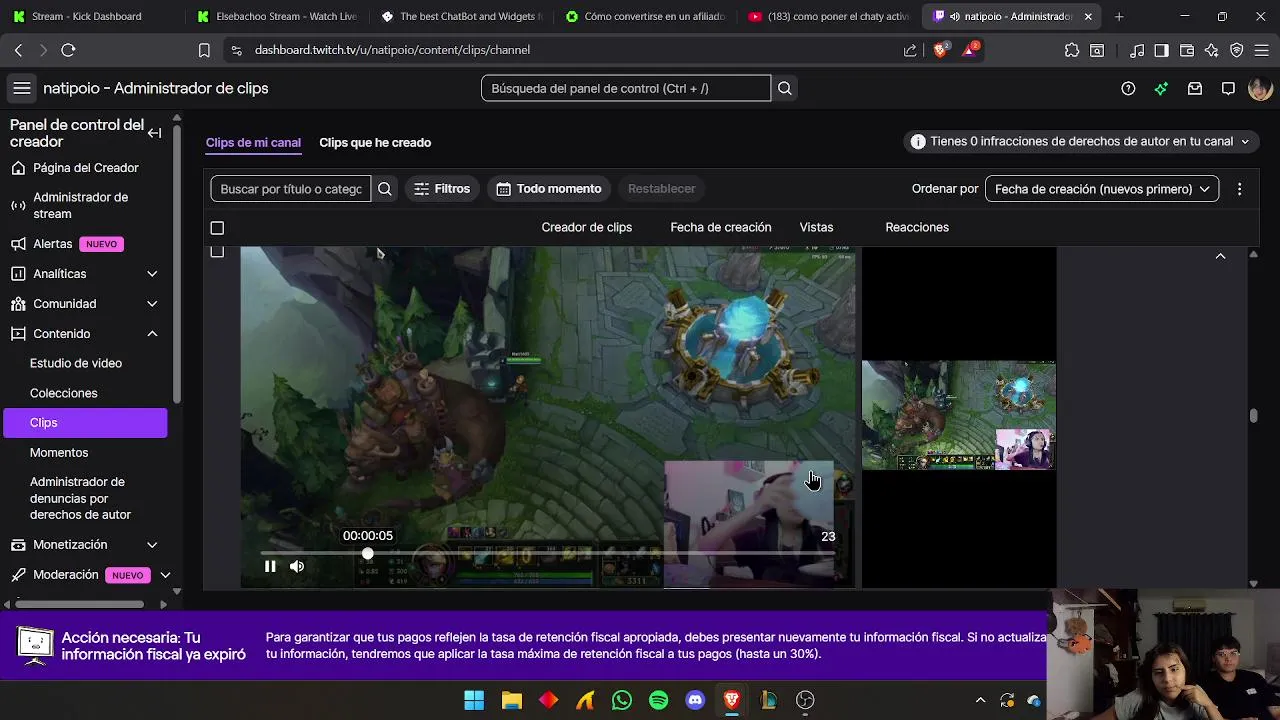Open the Twitch help icon
The image size is (1280, 720).
1128,88
